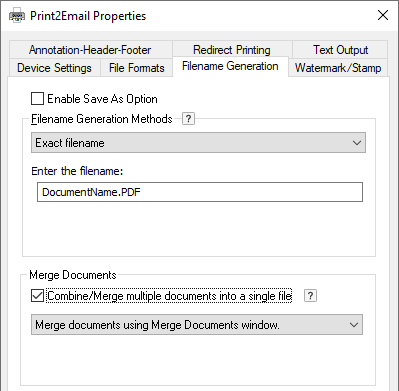
Task: Switch to the Redirect Printing tab
Action: [232, 50]
